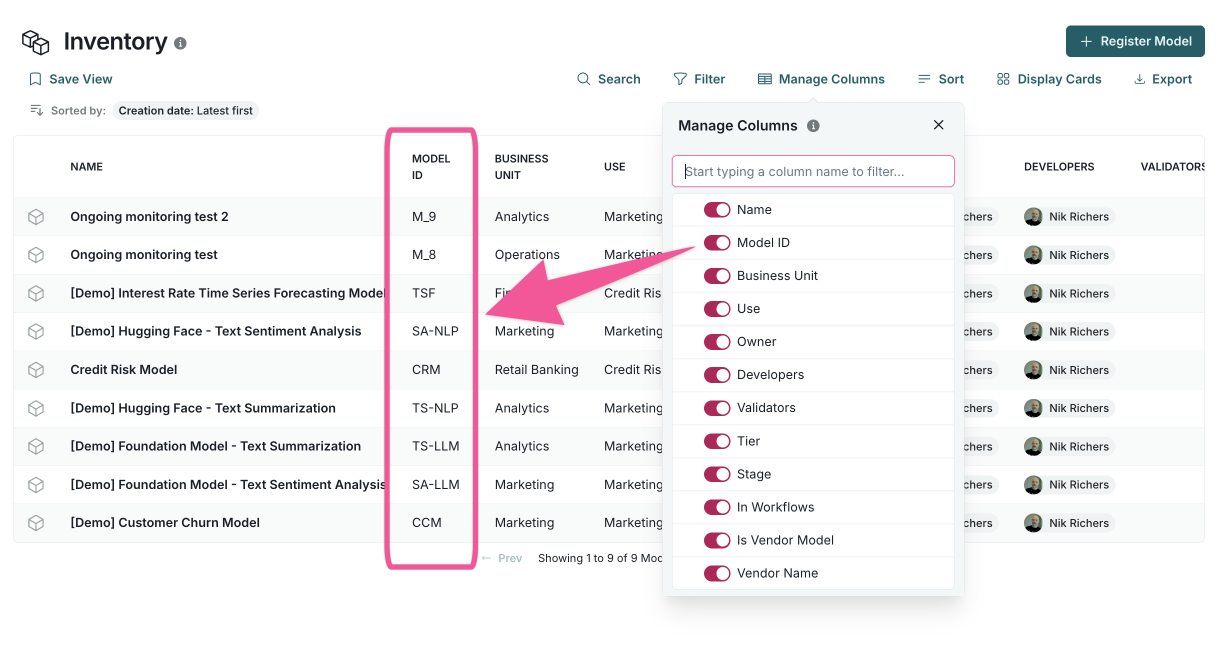Activate the Sort icon
This screenshot has width=1223, height=645.
click(x=925, y=79)
